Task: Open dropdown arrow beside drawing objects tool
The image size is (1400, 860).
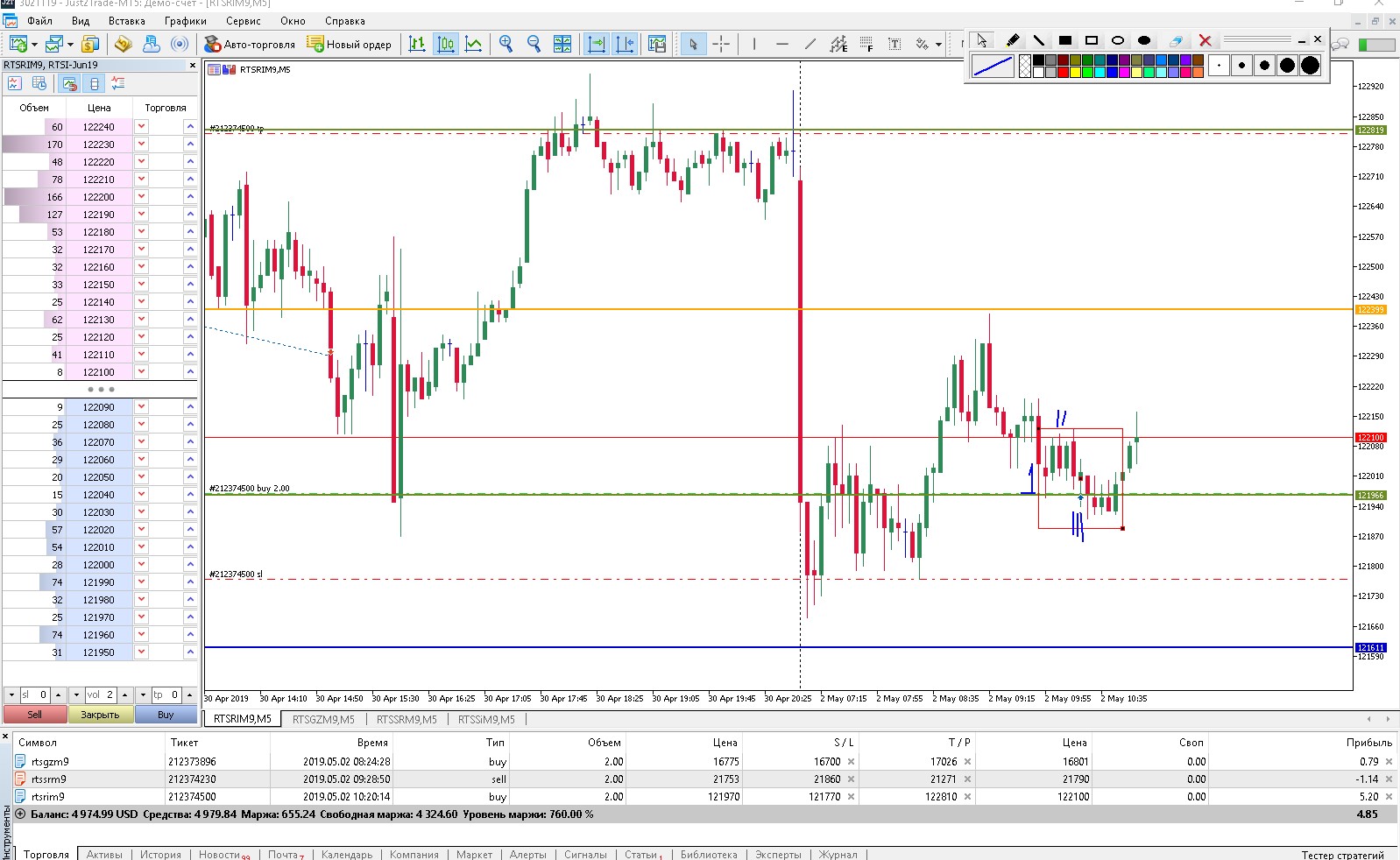Action: 938,45
